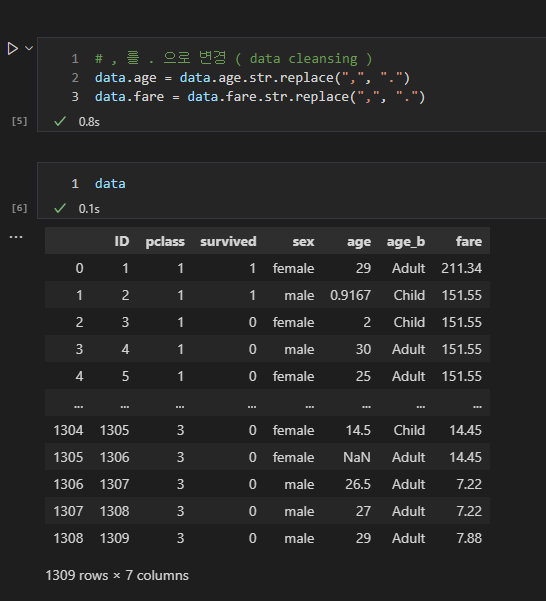Viewport: 546px width, 601px height.
Task: Click code line data.fare replace statement
Action: click(260, 97)
